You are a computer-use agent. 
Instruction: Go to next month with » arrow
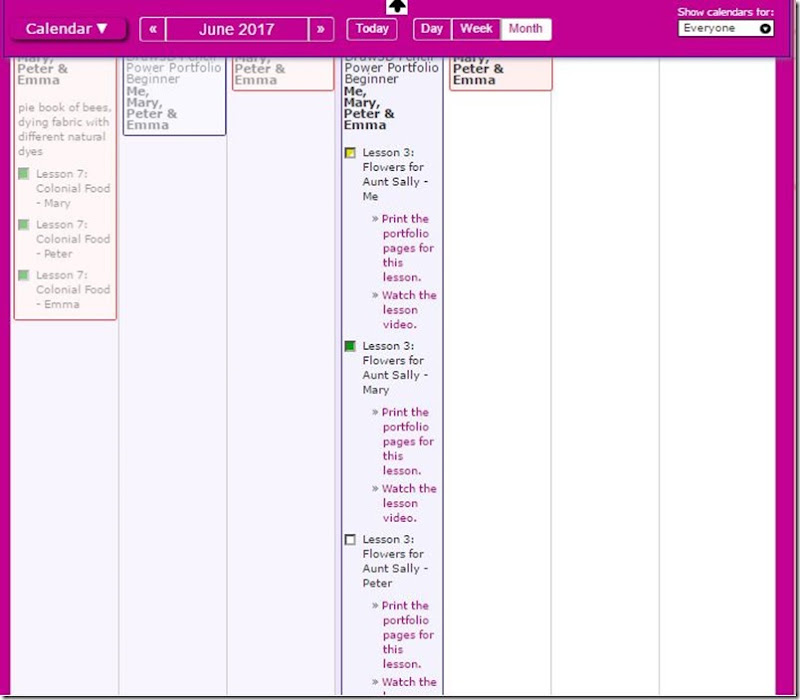(321, 29)
